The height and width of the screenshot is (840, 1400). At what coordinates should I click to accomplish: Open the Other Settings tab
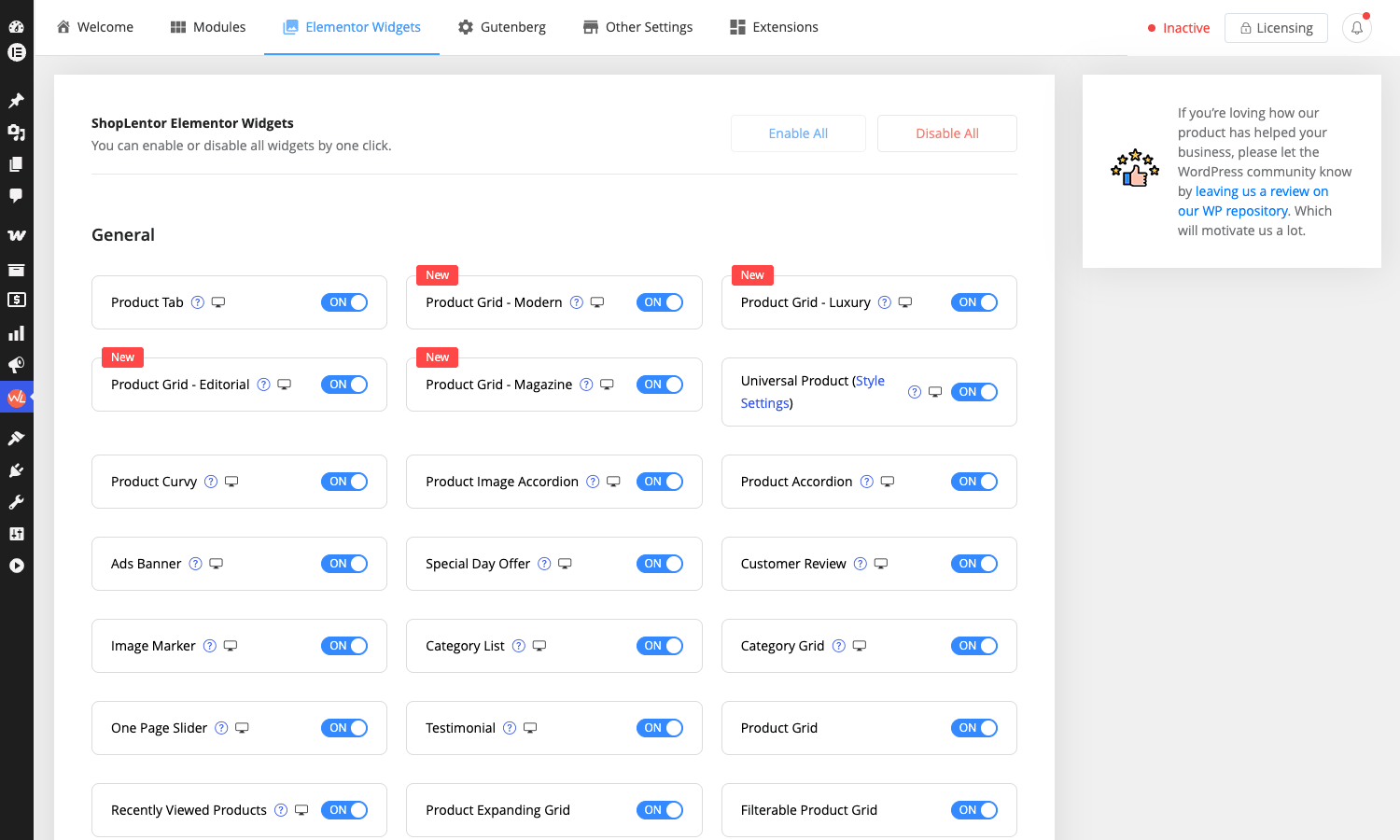(x=638, y=27)
